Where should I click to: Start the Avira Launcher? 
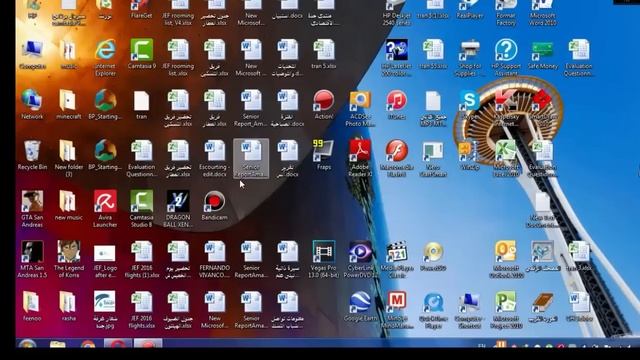[x=105, y=209]
